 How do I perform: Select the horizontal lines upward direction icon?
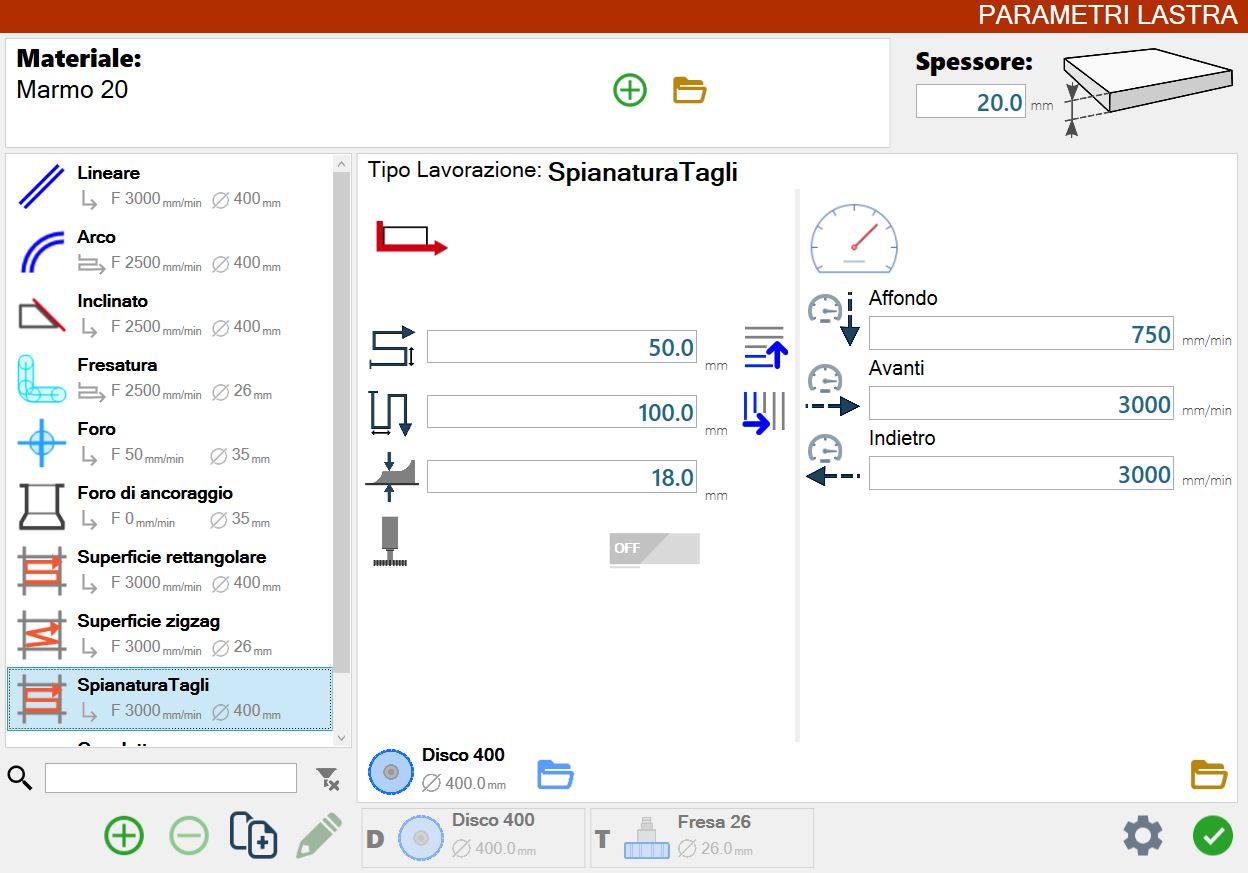pos(766,347)
